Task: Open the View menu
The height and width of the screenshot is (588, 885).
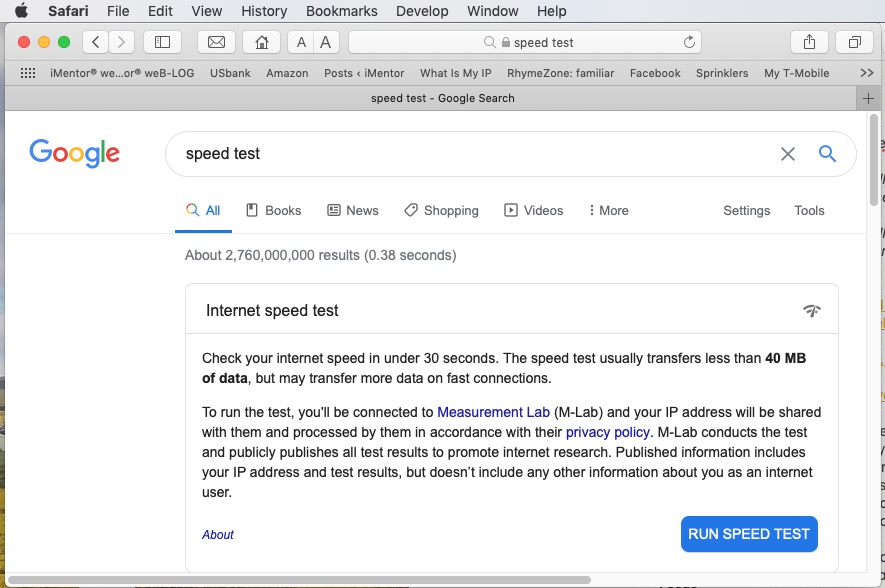Action: 207,11
